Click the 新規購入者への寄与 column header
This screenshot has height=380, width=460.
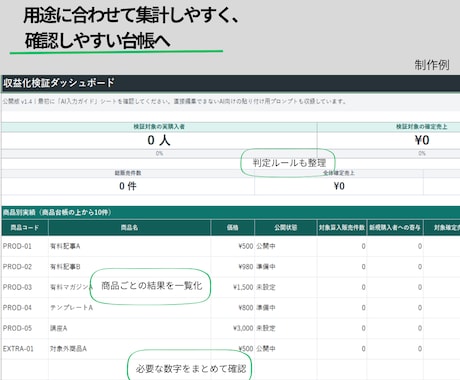pyautogui.click(x=395, y=228)
